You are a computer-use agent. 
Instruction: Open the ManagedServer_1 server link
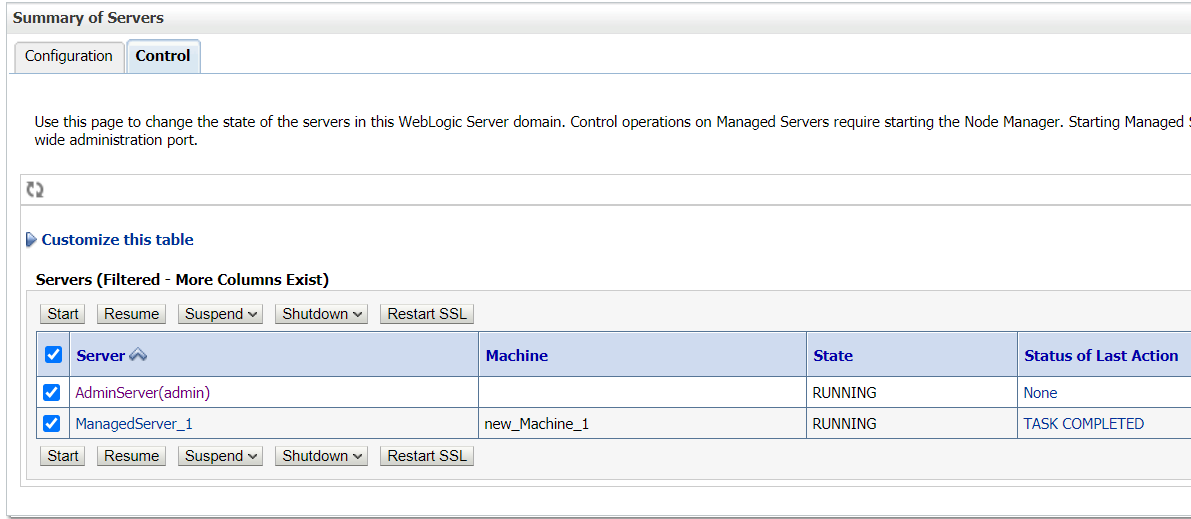click(x=134, y=424)
